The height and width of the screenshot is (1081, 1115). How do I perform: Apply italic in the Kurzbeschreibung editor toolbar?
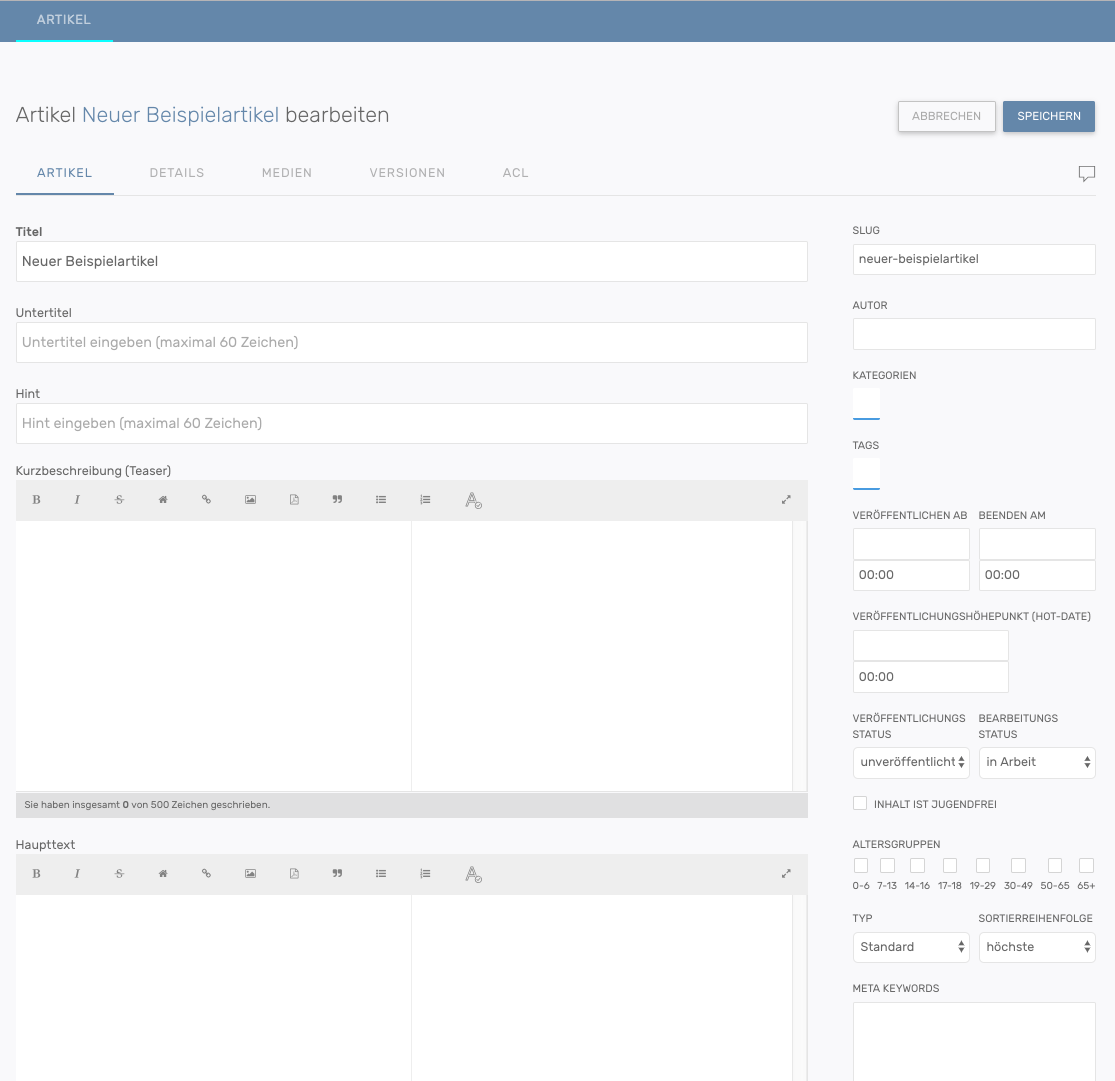[77, 500]
